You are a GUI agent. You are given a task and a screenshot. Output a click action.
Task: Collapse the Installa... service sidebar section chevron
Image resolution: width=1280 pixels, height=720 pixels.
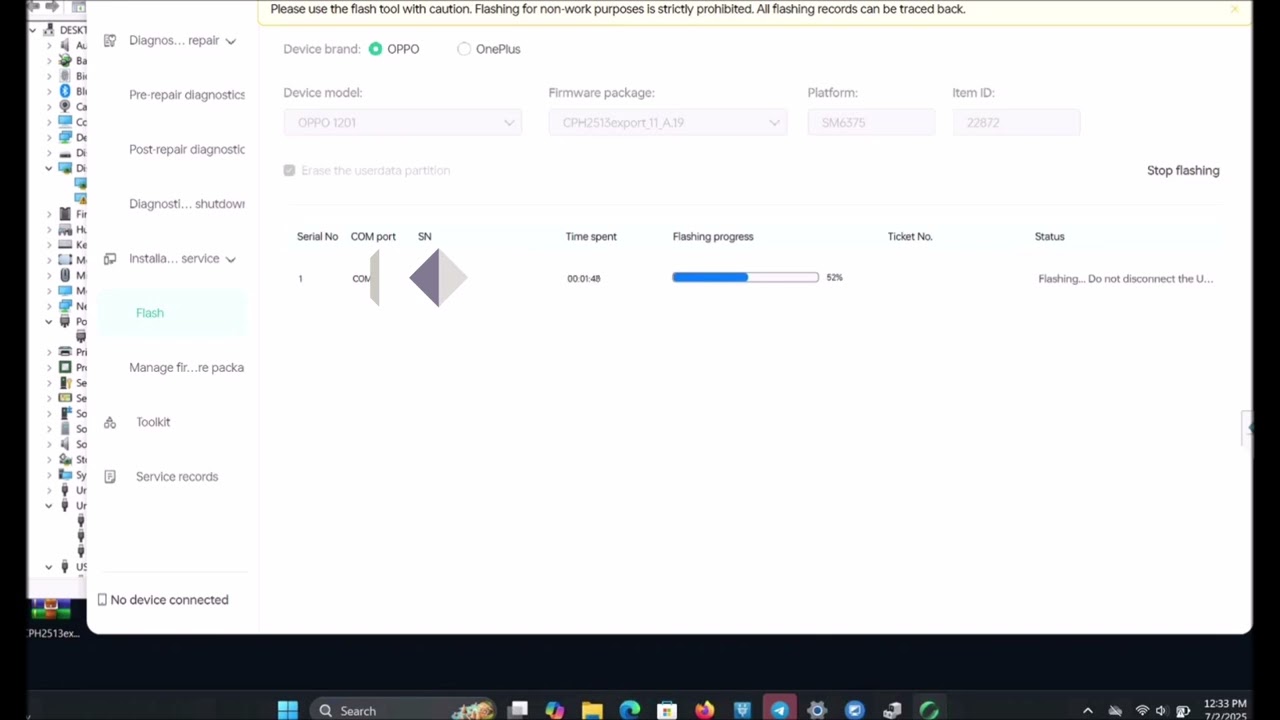click(x=230, y=259)
